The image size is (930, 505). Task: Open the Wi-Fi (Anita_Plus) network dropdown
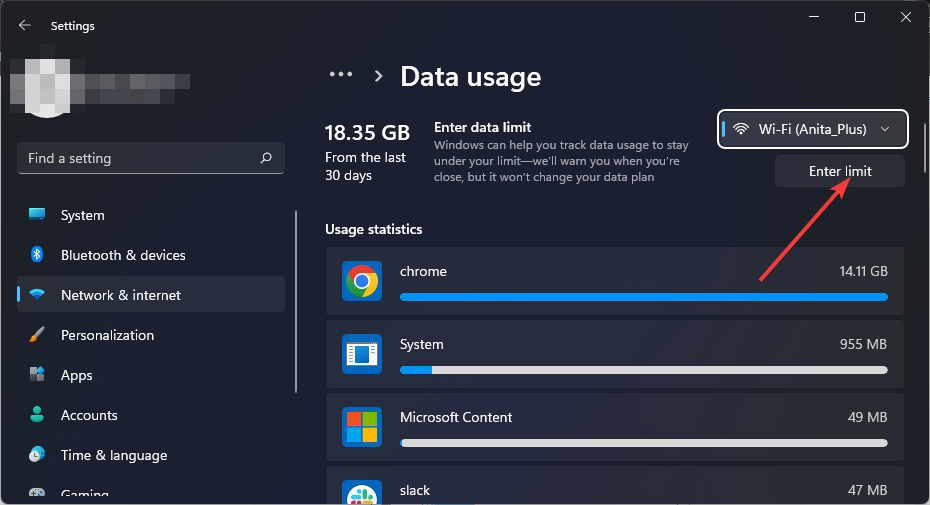coord(812,129)
